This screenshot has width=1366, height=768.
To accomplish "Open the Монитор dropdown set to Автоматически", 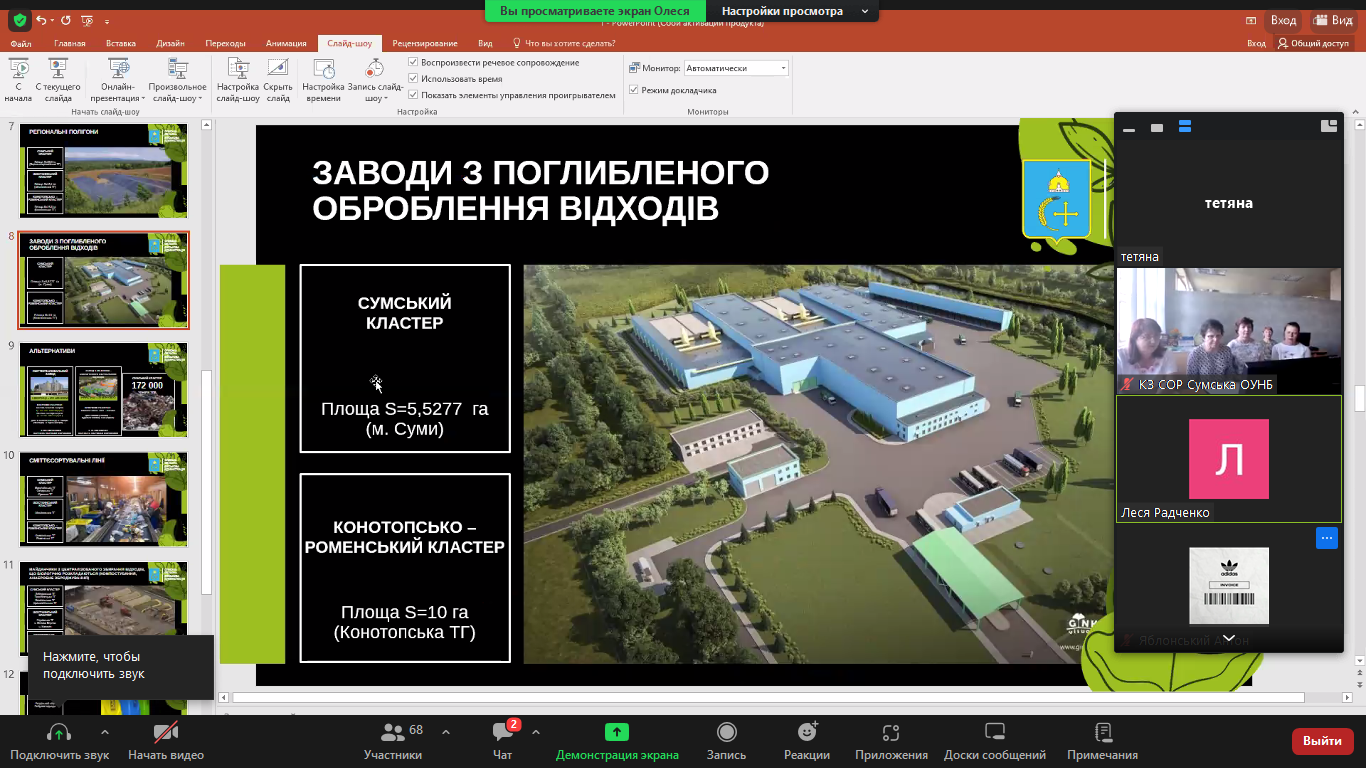I will click(x=736, y=68).
